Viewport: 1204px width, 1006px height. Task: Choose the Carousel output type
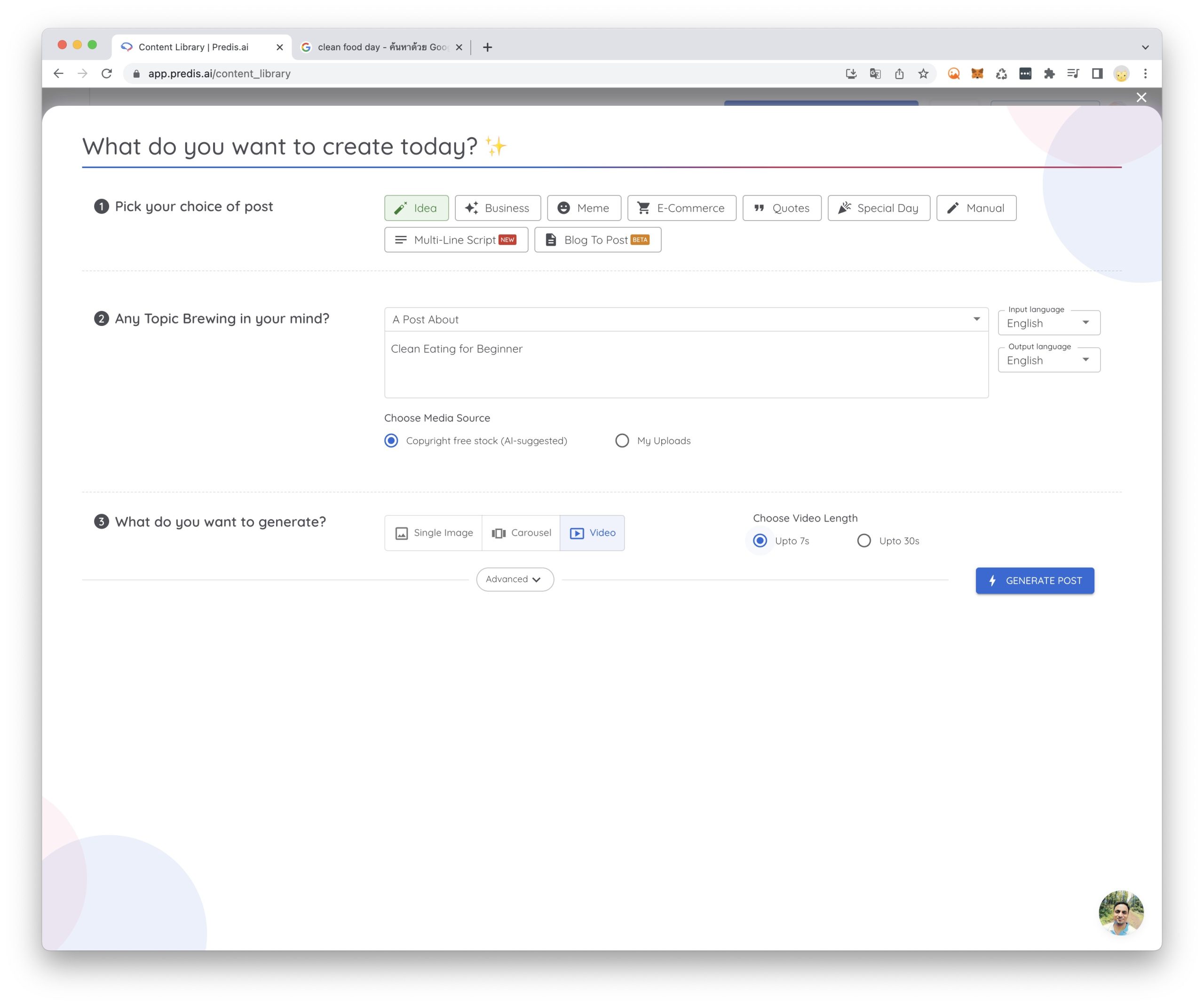[521, 533]
